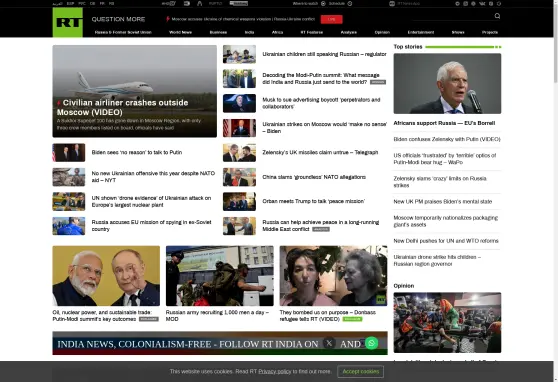
Task: Open the RT News App link
Action: pyautogui.click(x=405, y=4)
